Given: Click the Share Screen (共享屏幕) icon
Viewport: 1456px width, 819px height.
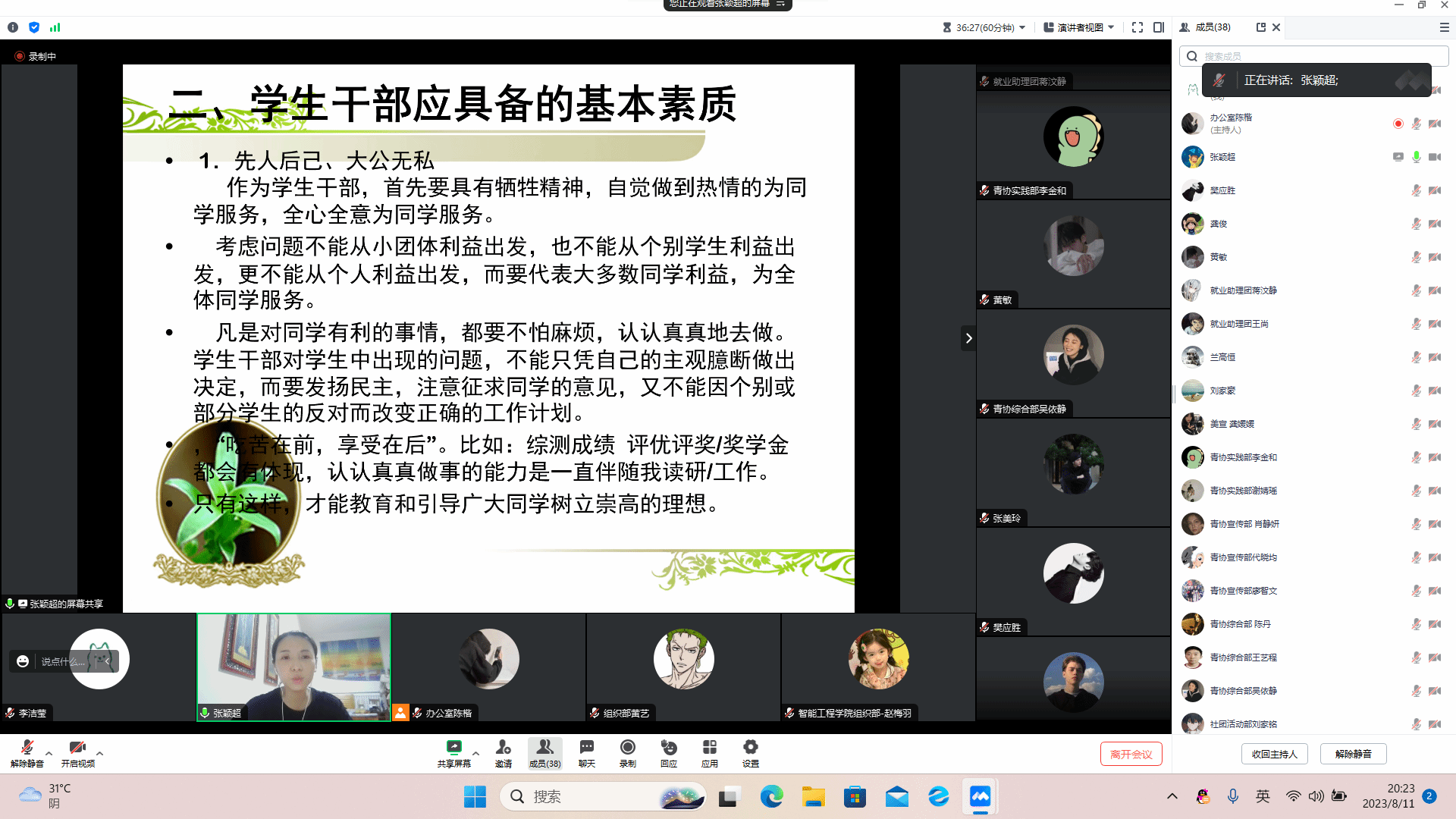Looking at the screenshot, I should 453,748.
